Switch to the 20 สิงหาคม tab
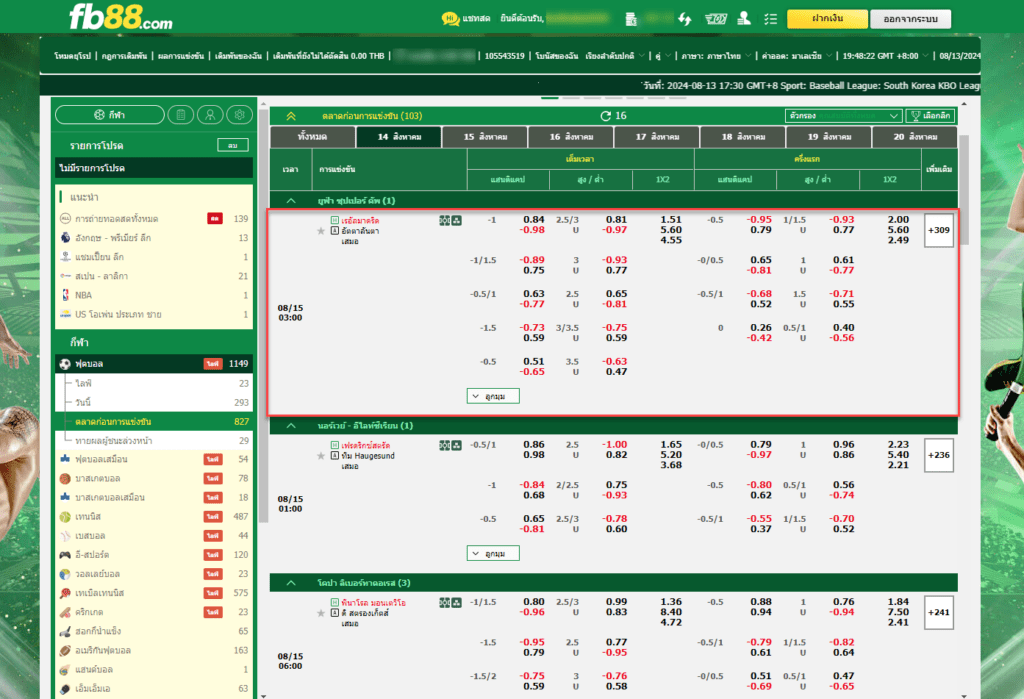Image resolution: width=1024 pixels, height=699 pixels. pos(915,137)
